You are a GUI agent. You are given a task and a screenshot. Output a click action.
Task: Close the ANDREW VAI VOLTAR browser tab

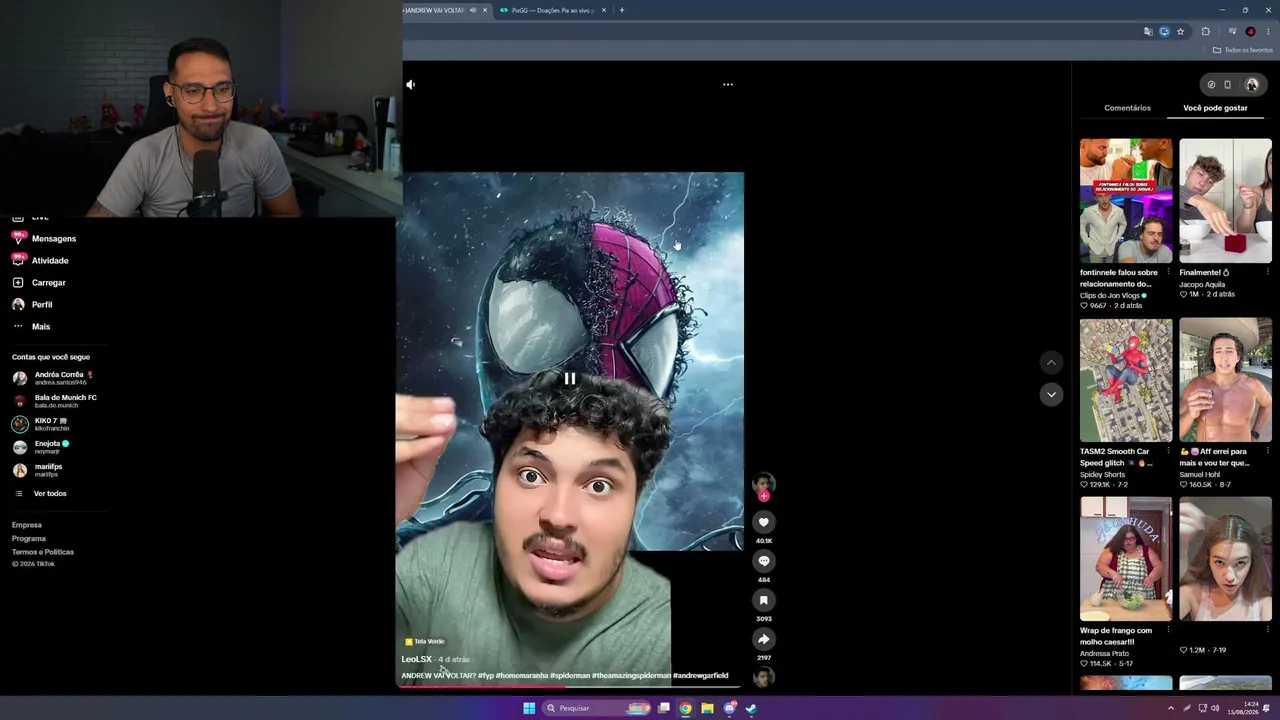click(x=485, y=10)
